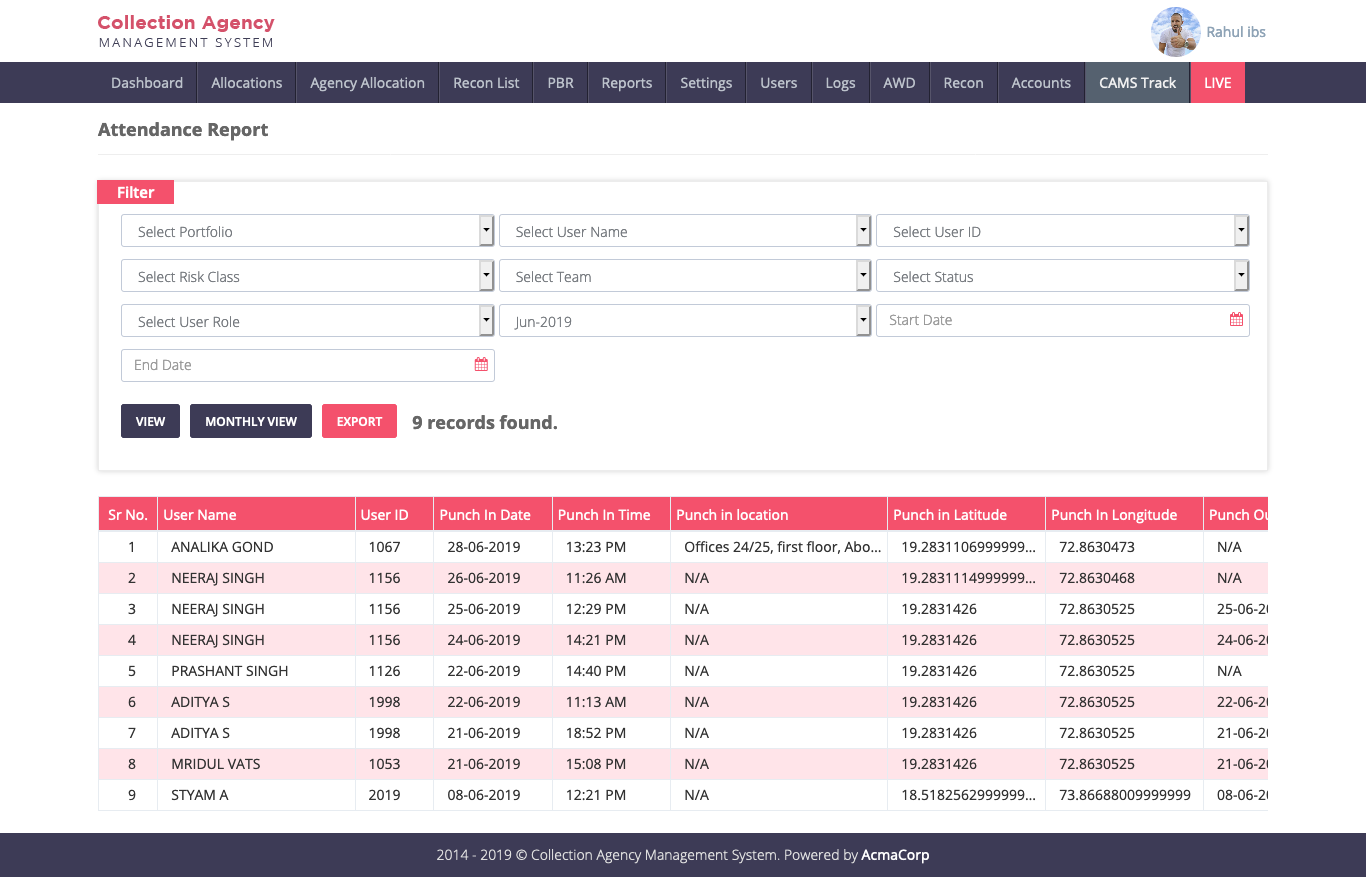Change the Jun-2019 month dropdown
Viewport: 1366px width, 877px height.
tap(685, 321)
